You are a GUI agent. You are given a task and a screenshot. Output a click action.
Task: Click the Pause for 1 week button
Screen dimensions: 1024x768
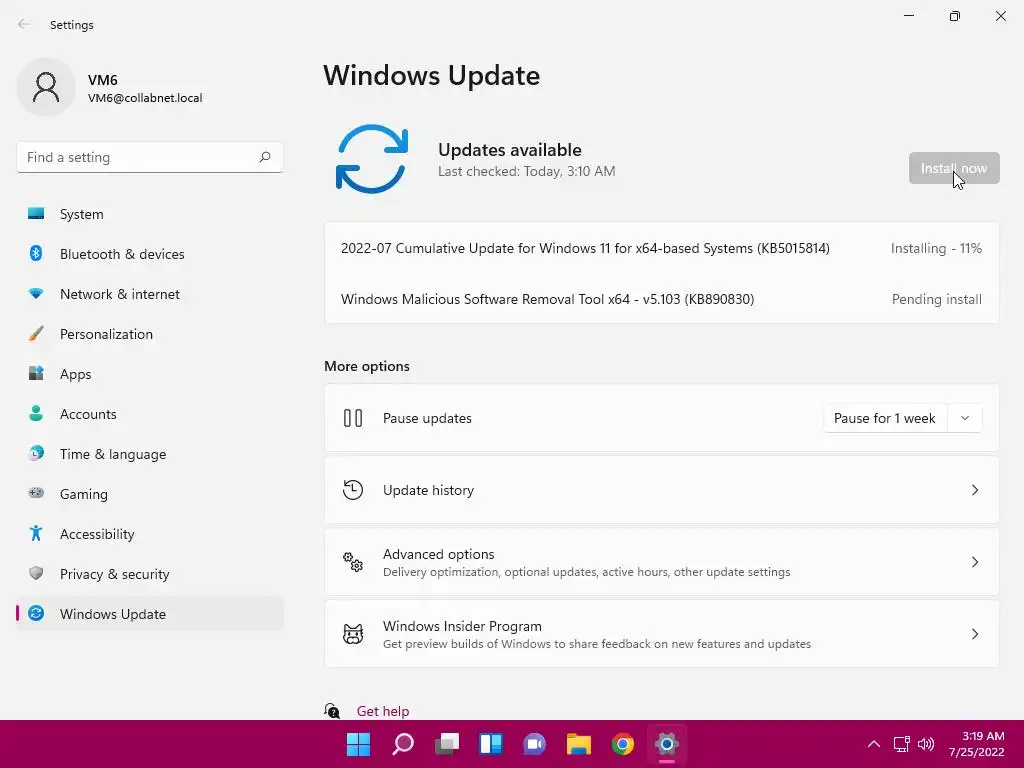885,418
